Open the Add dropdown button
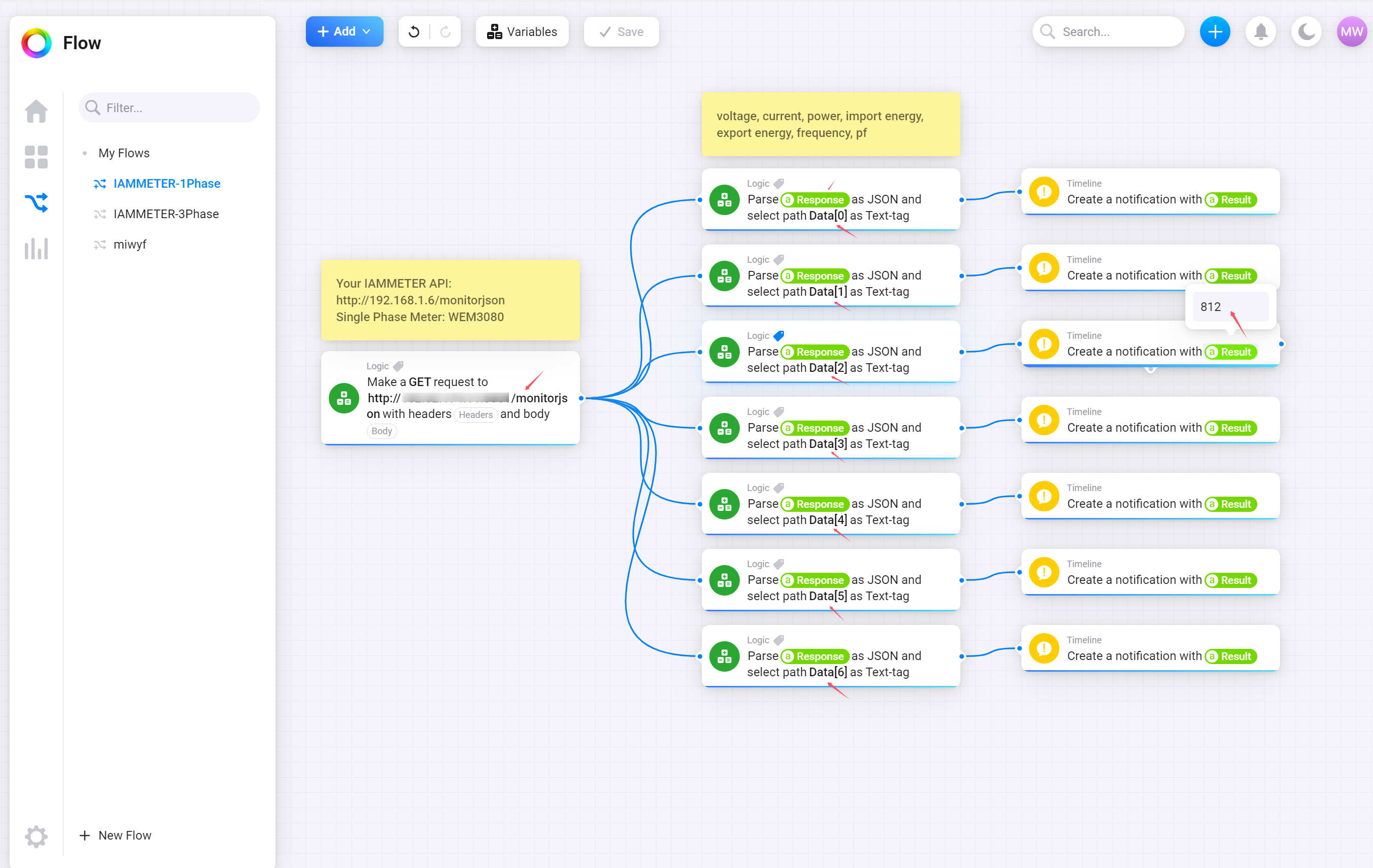1373x868 pixels. (345, 32)
